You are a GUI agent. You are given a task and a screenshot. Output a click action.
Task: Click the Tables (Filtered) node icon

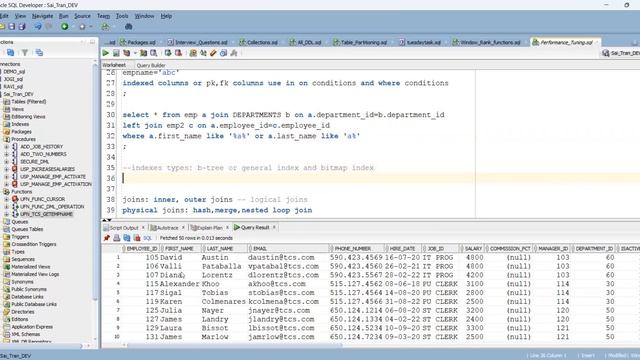click(7, 102)
